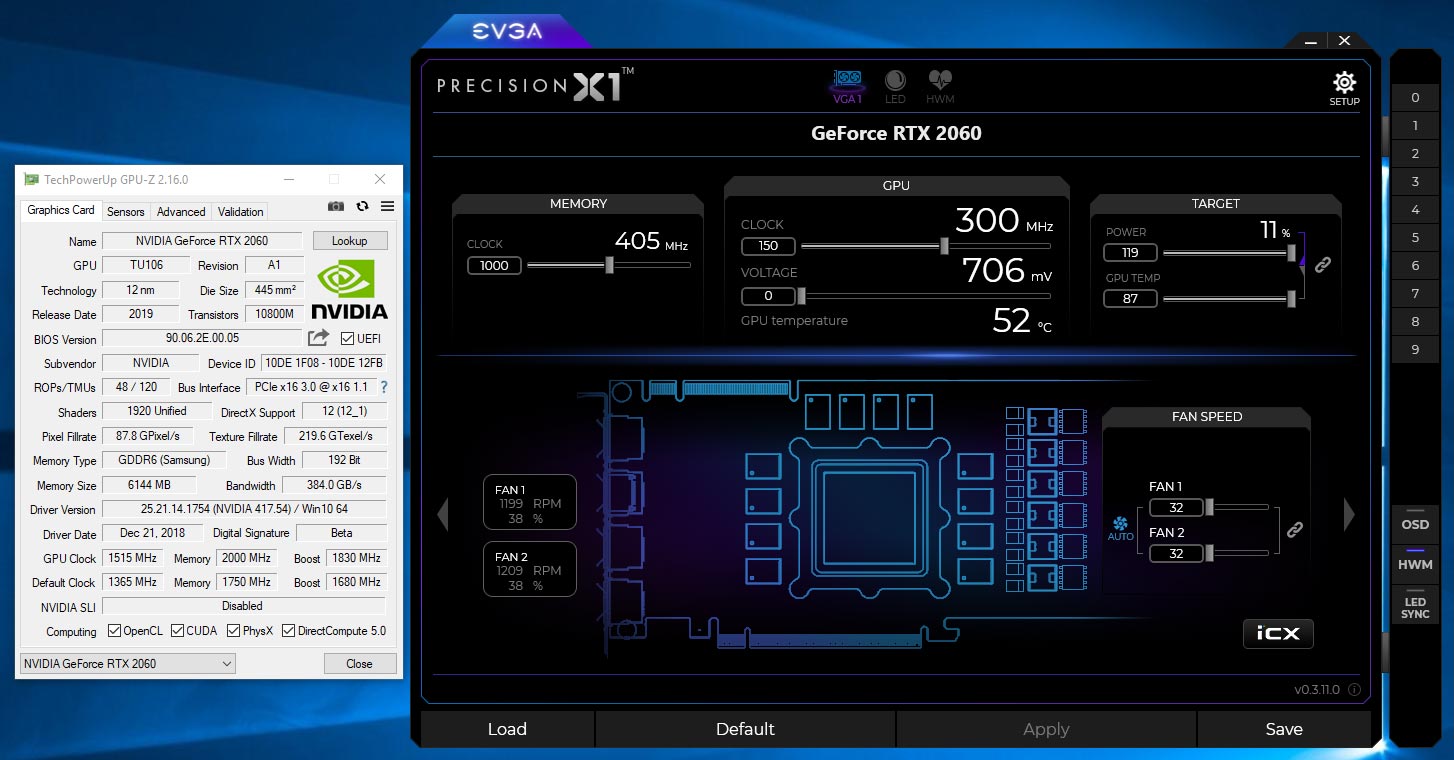Select the VGA1 icon in Precision X1
This screenshot has height=760, width=1454.
tap(848, 87)
